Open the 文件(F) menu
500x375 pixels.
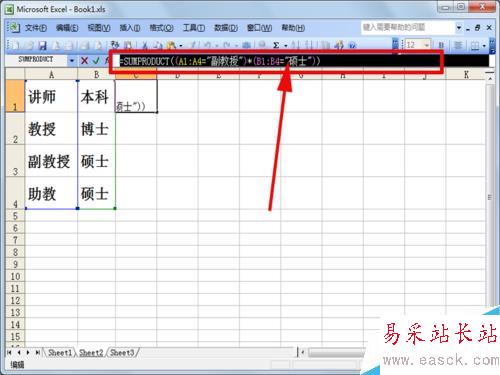click(36, 28)
